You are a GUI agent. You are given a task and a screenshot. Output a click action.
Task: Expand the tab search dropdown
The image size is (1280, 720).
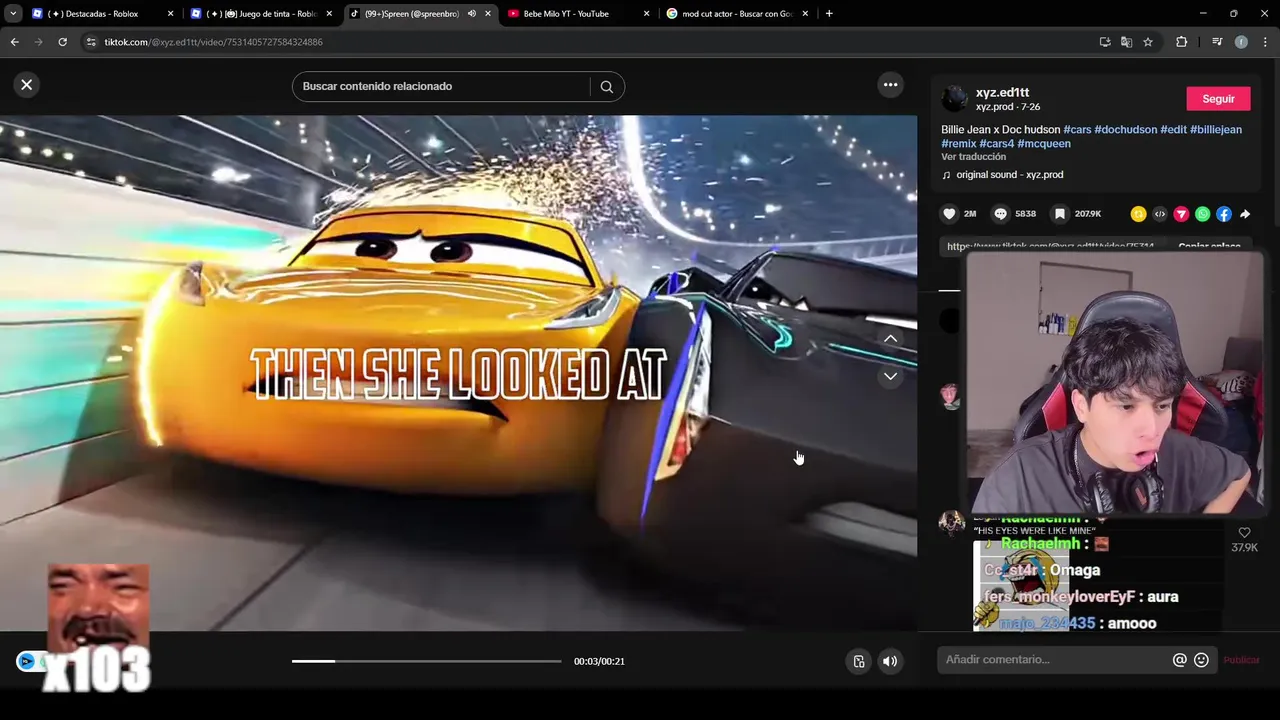13,14
